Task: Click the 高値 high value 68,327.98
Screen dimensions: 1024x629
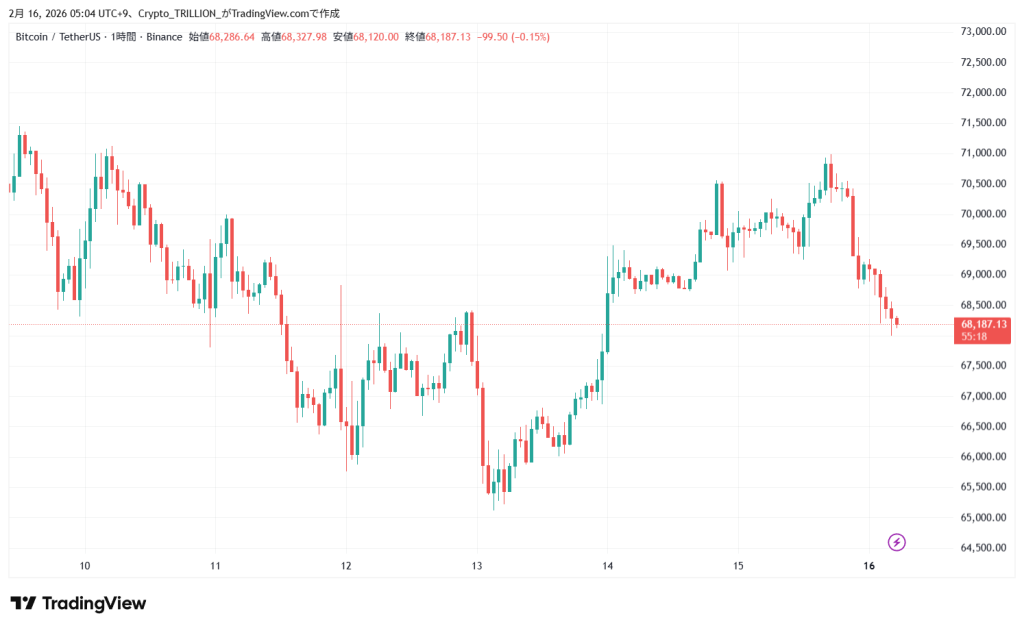Action: pos(304,37)
